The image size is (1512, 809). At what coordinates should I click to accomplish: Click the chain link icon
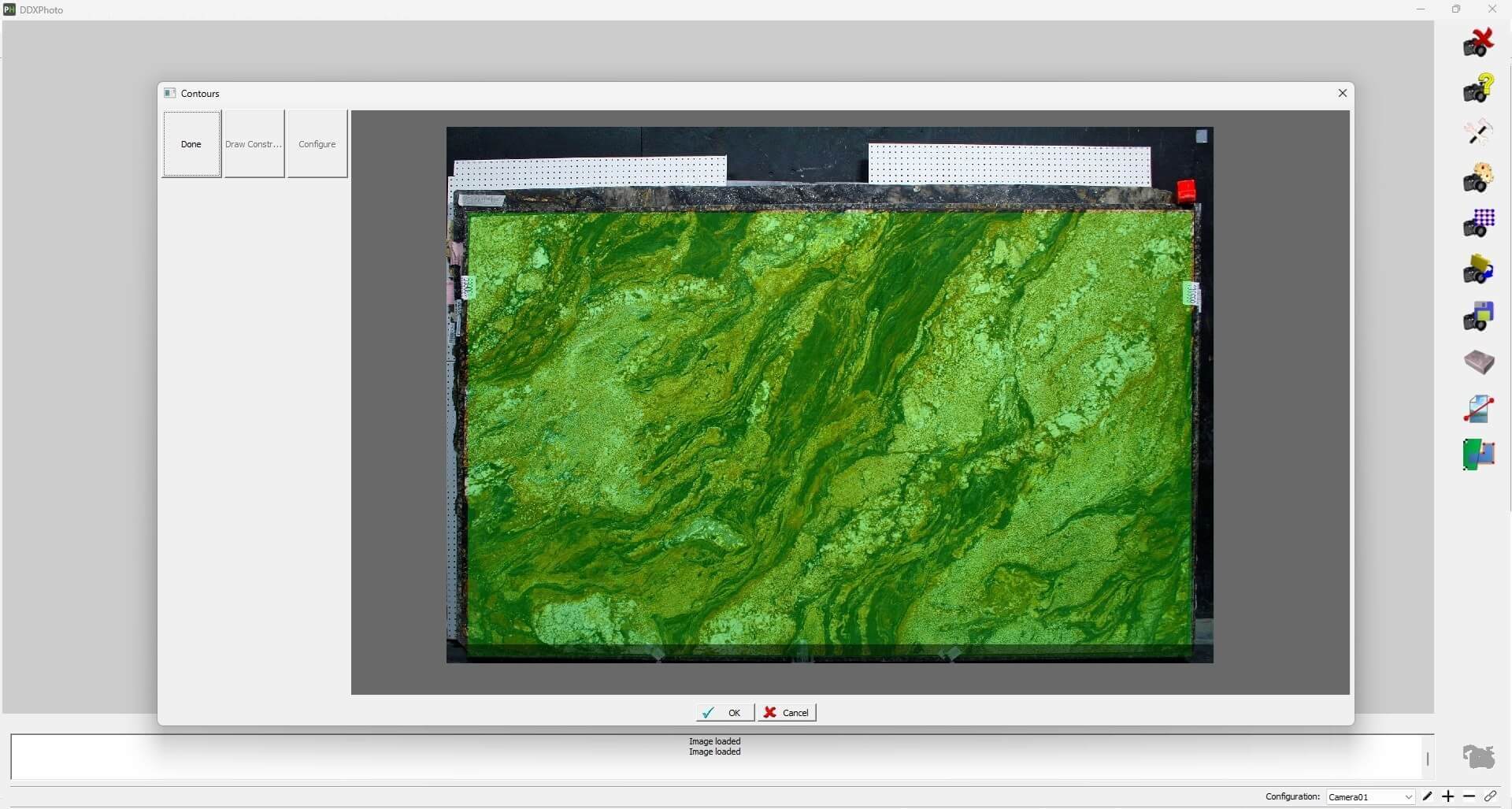click(x=1490, y=796)
